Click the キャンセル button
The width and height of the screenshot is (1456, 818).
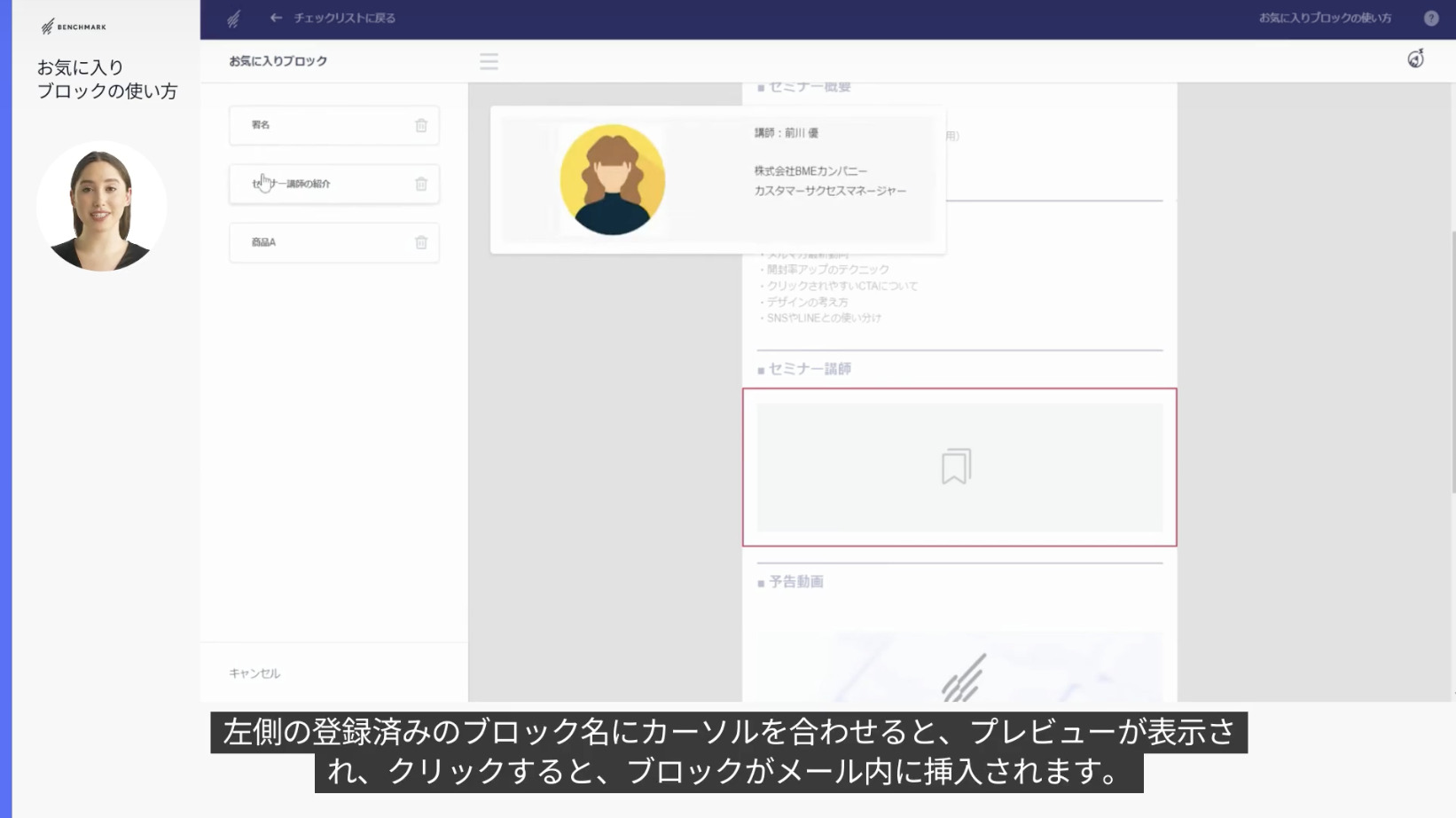pos(254,673)
